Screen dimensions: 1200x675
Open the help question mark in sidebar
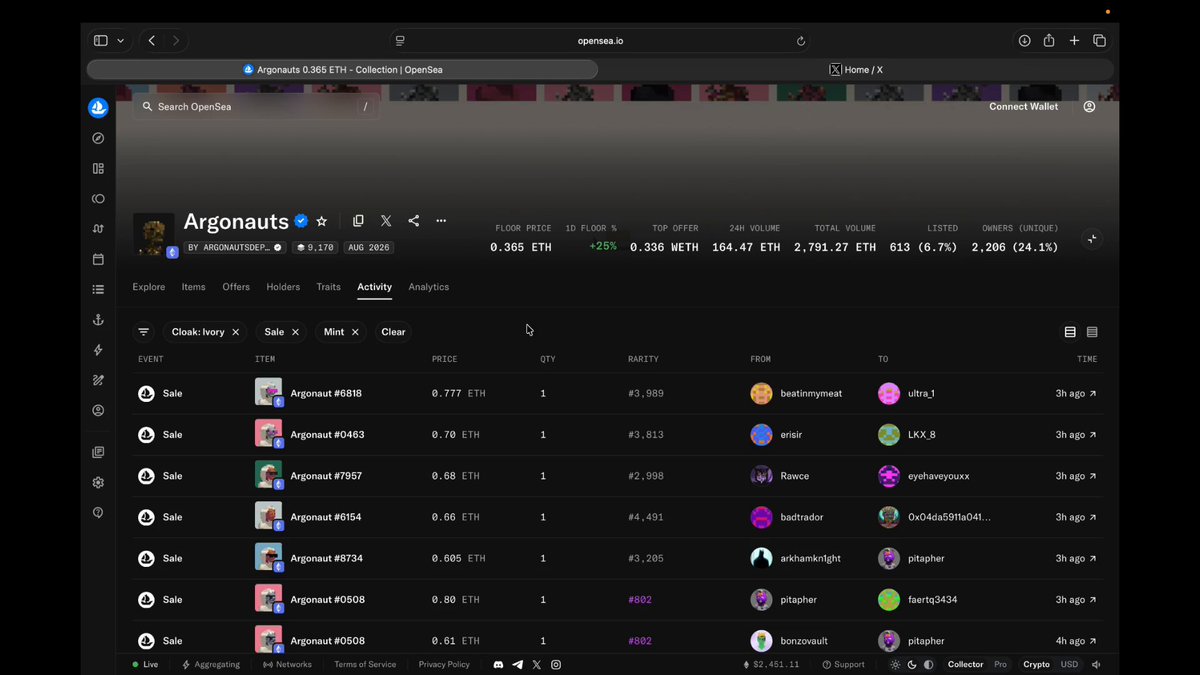[x=98, y=512]
